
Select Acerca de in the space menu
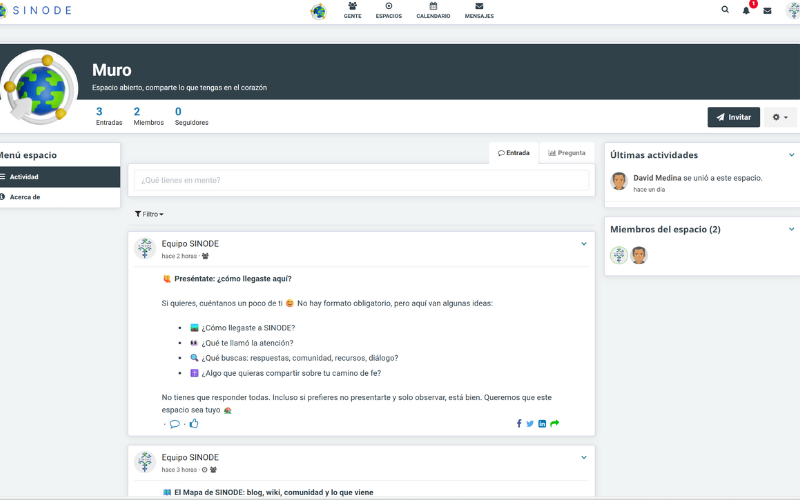25,197
